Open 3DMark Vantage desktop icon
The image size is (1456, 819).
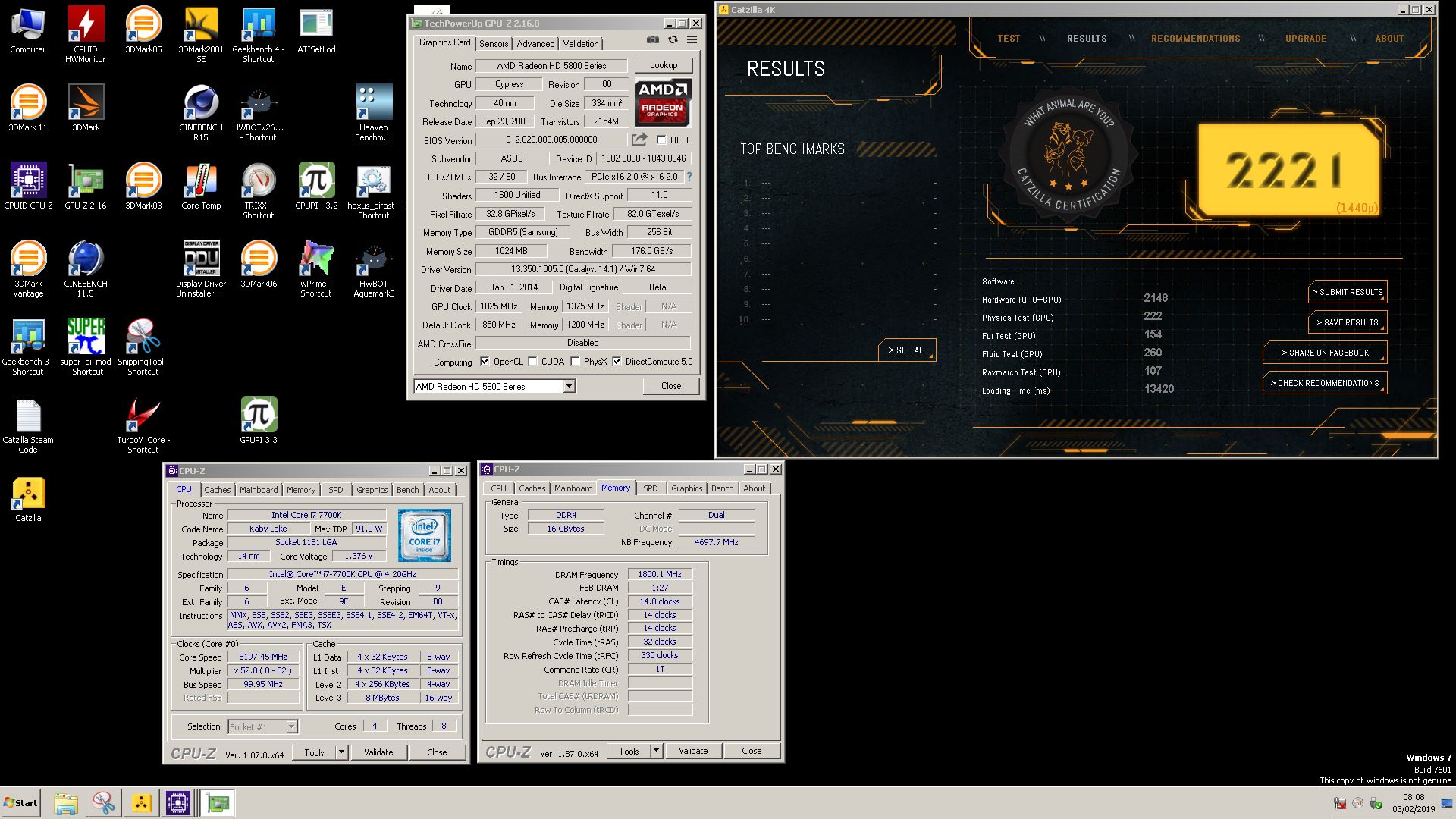tap(28, 268)
